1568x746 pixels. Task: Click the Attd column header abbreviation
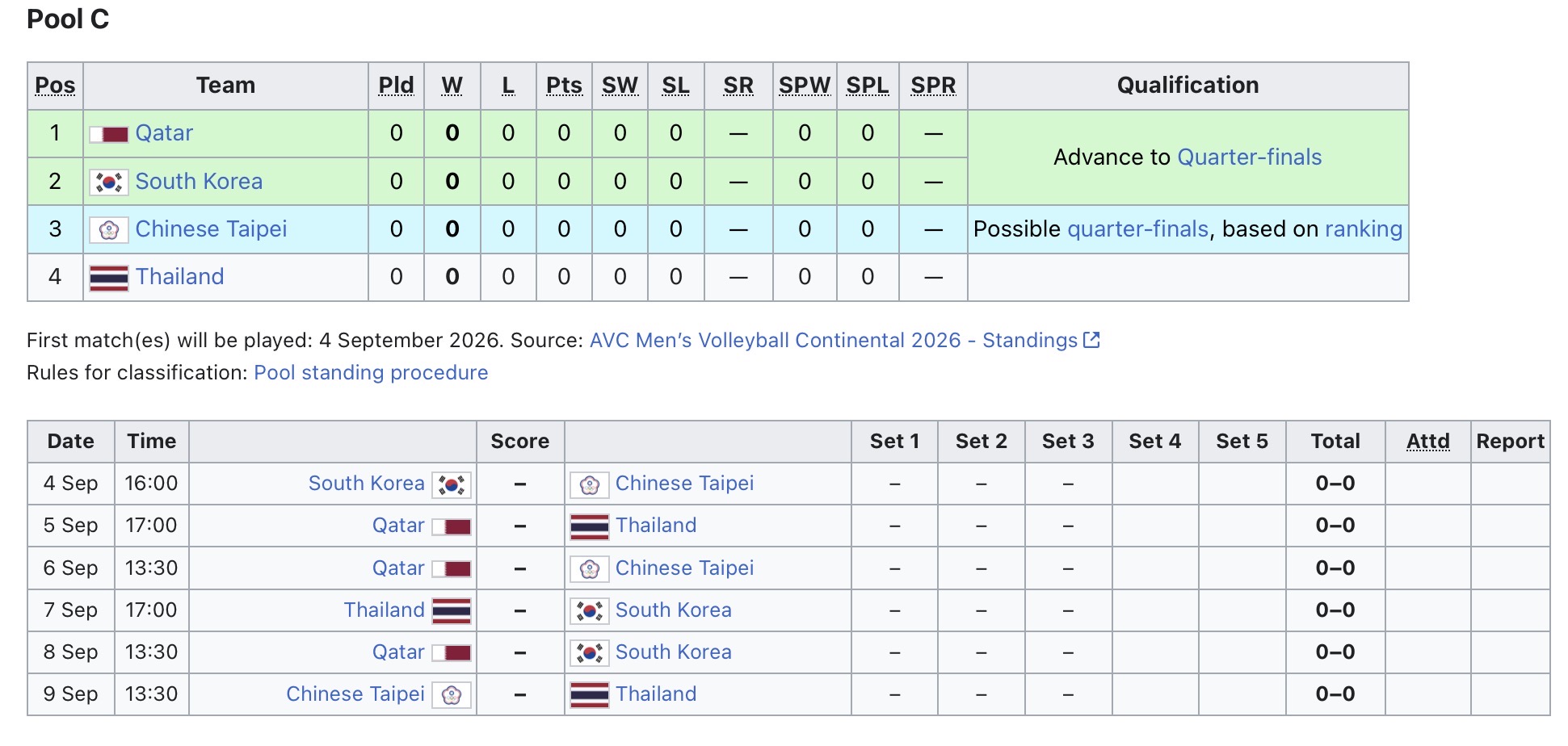[1428, 442]
